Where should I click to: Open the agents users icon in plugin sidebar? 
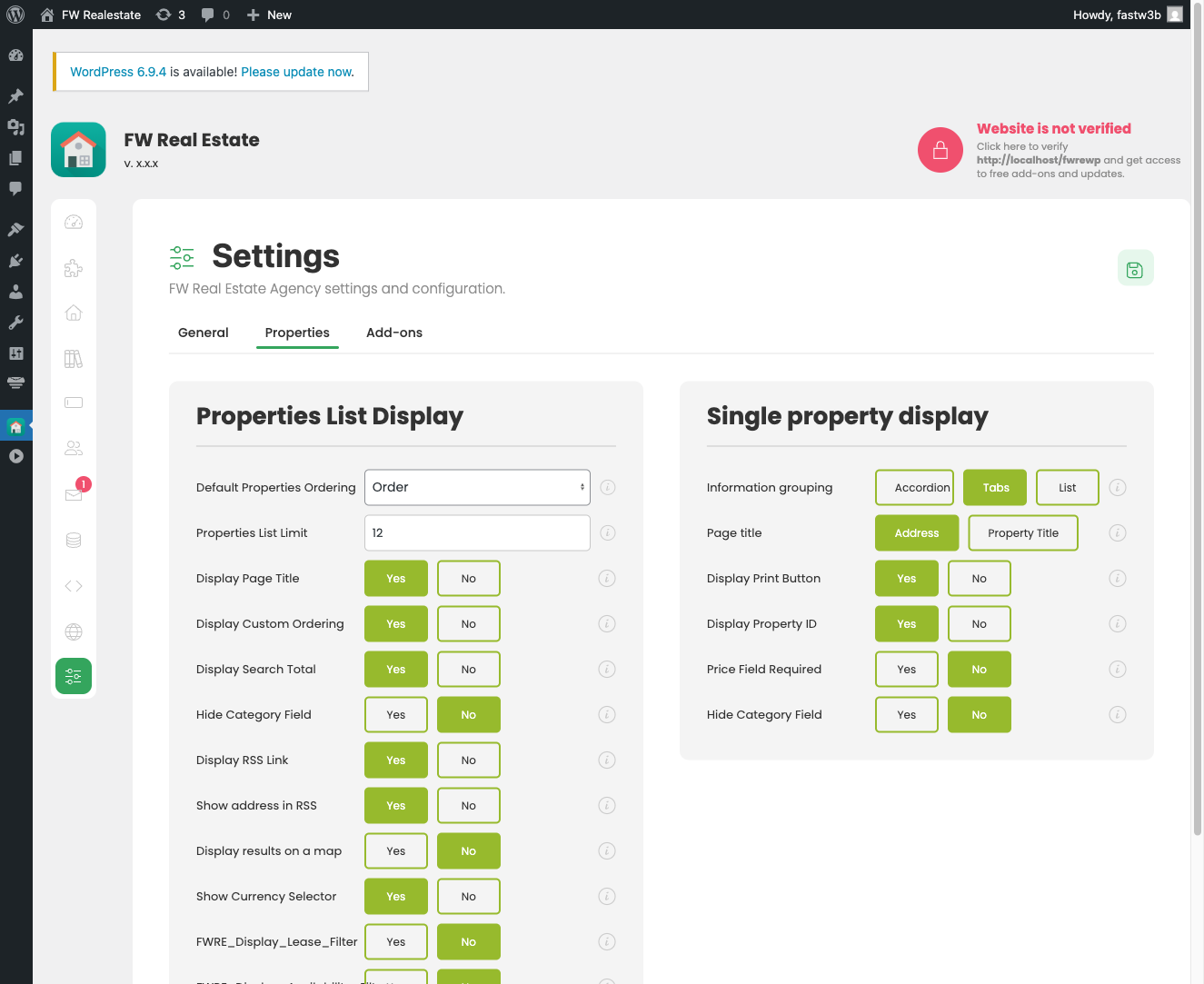pyautogui.click(x=74, y=447)
